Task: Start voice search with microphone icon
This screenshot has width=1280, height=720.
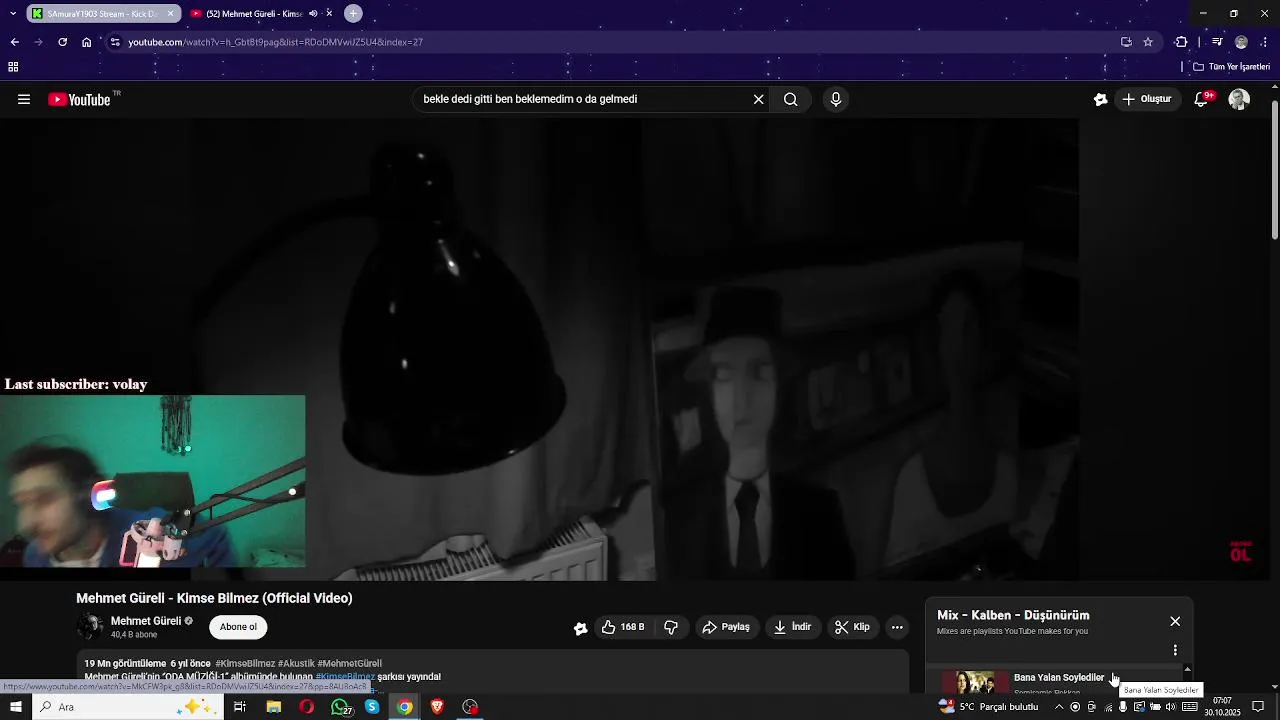Action: coord(836,99)
